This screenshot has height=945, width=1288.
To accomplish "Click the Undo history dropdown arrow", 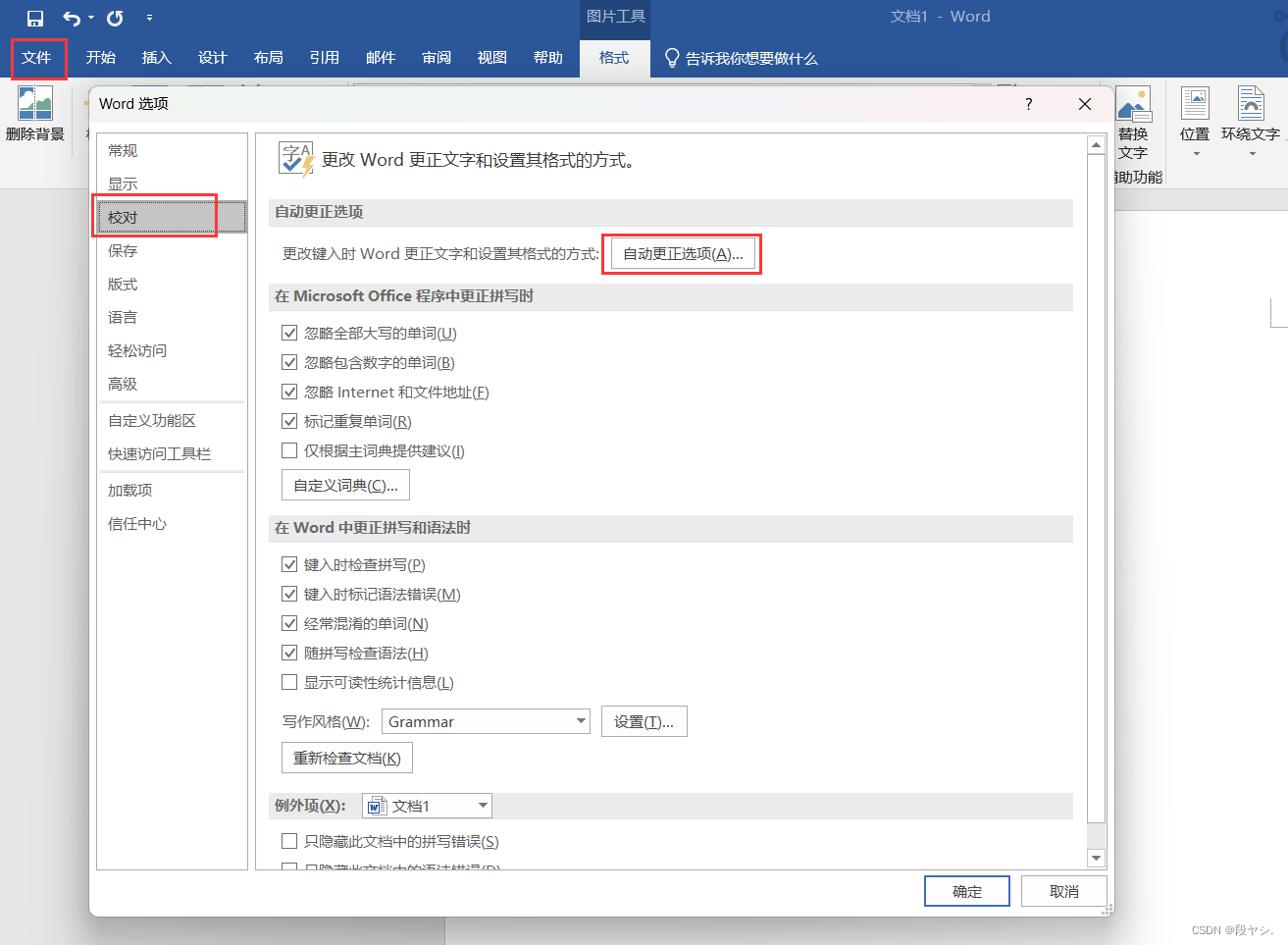I will (x=91, y=18).
